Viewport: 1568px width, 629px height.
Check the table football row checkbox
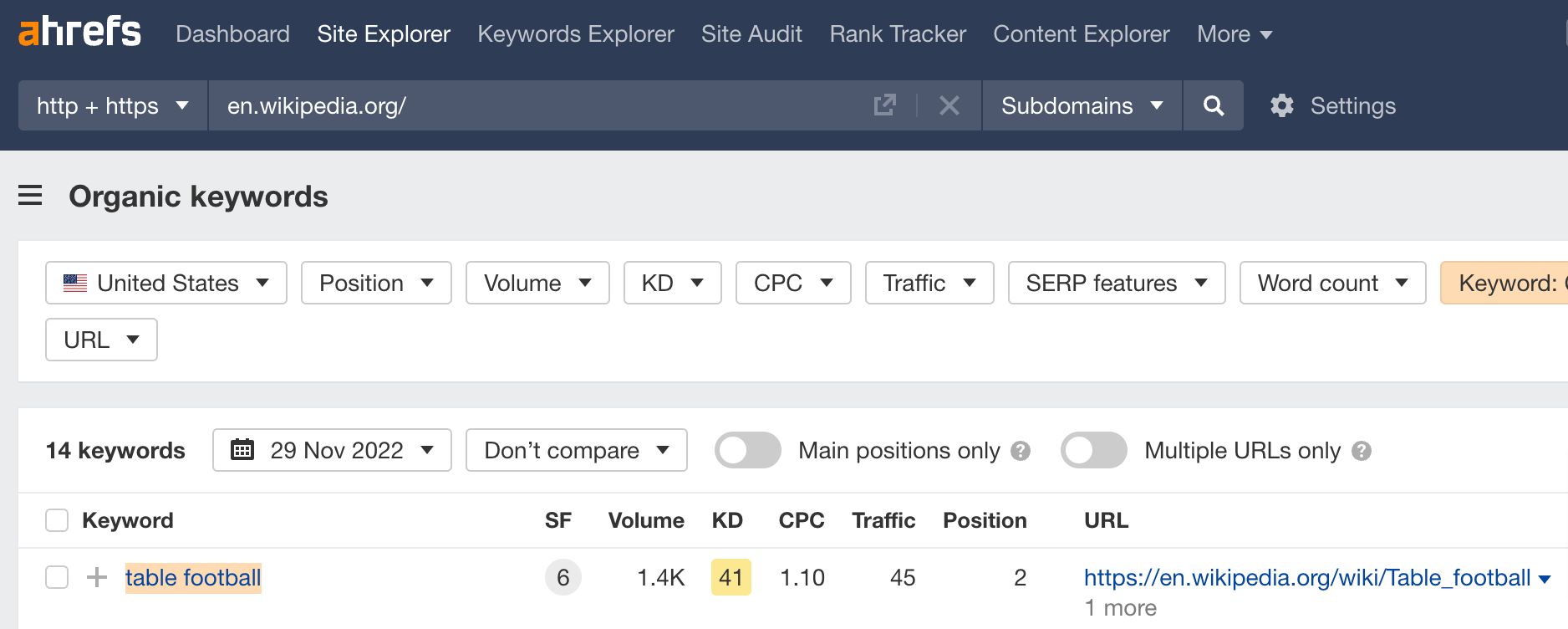pyautogui.click(x=57, y=577)
